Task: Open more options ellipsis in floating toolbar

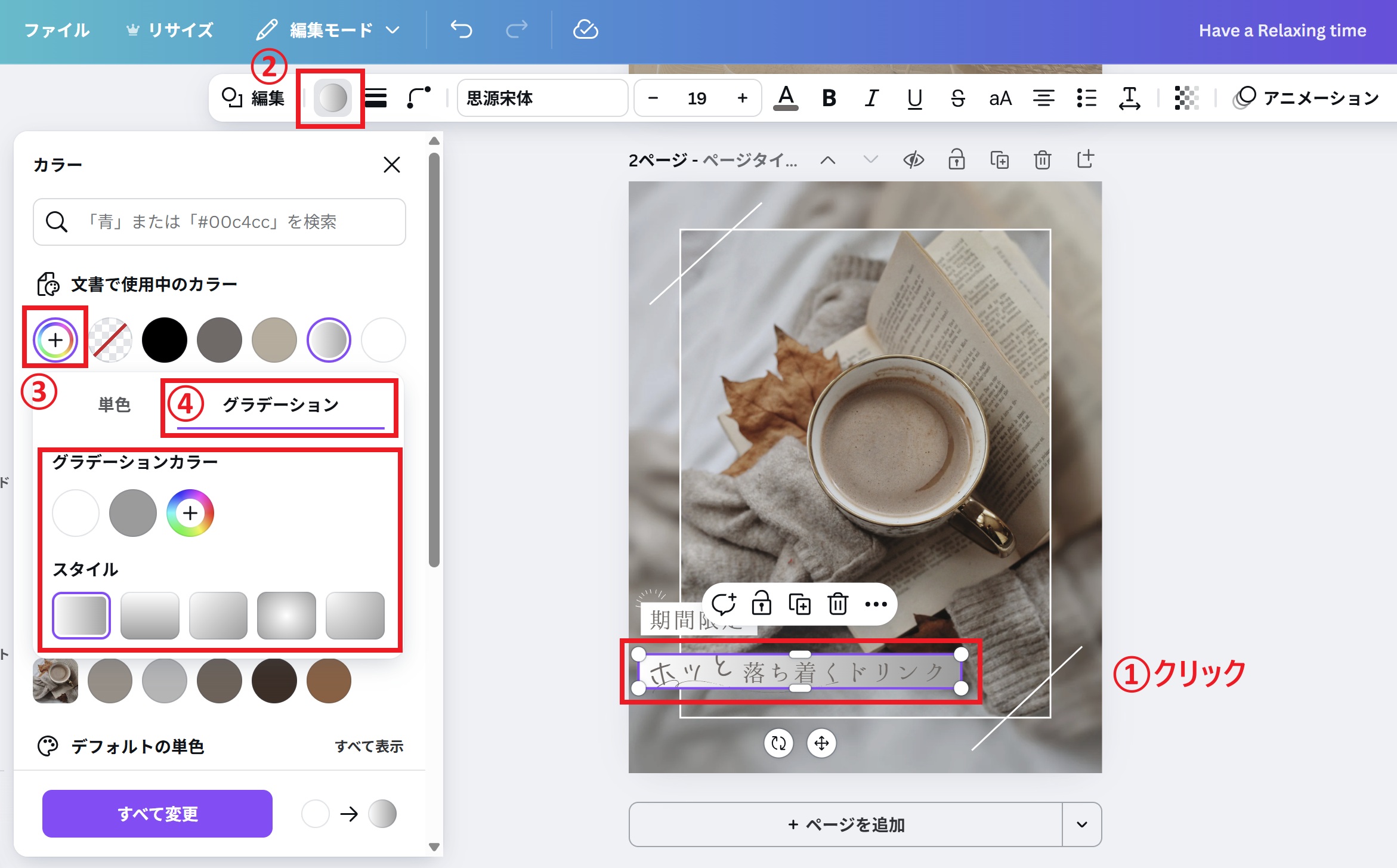Action: [x=876, y=604]
